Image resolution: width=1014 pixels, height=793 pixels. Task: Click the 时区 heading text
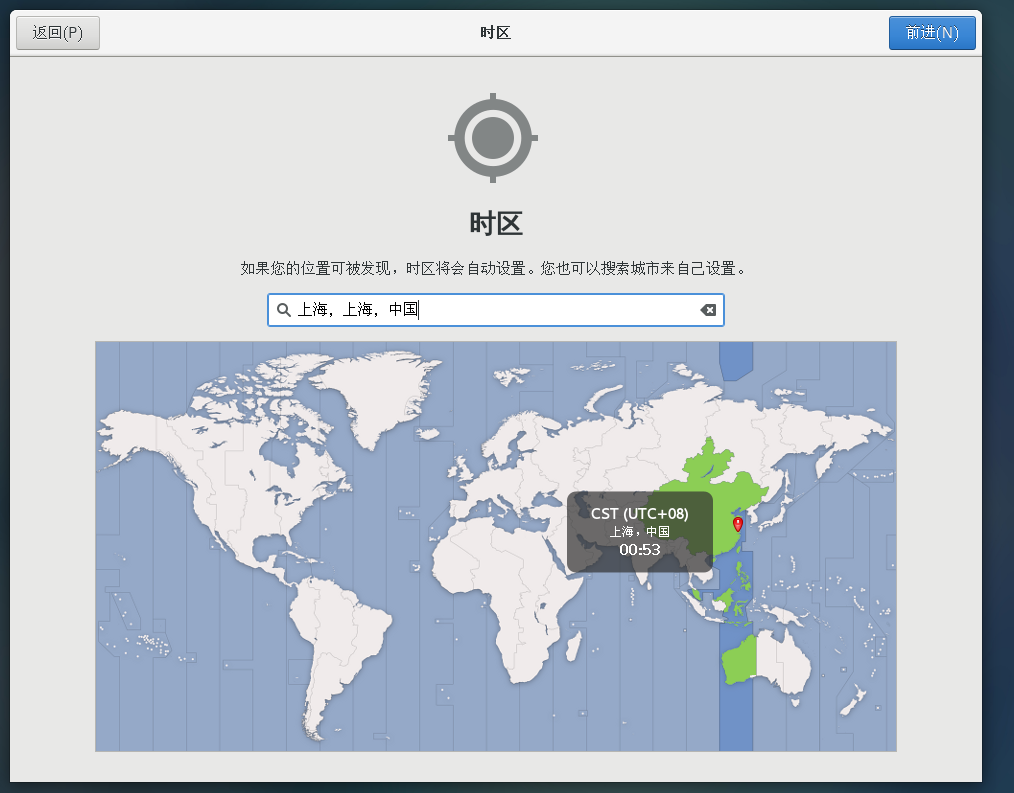496,224
